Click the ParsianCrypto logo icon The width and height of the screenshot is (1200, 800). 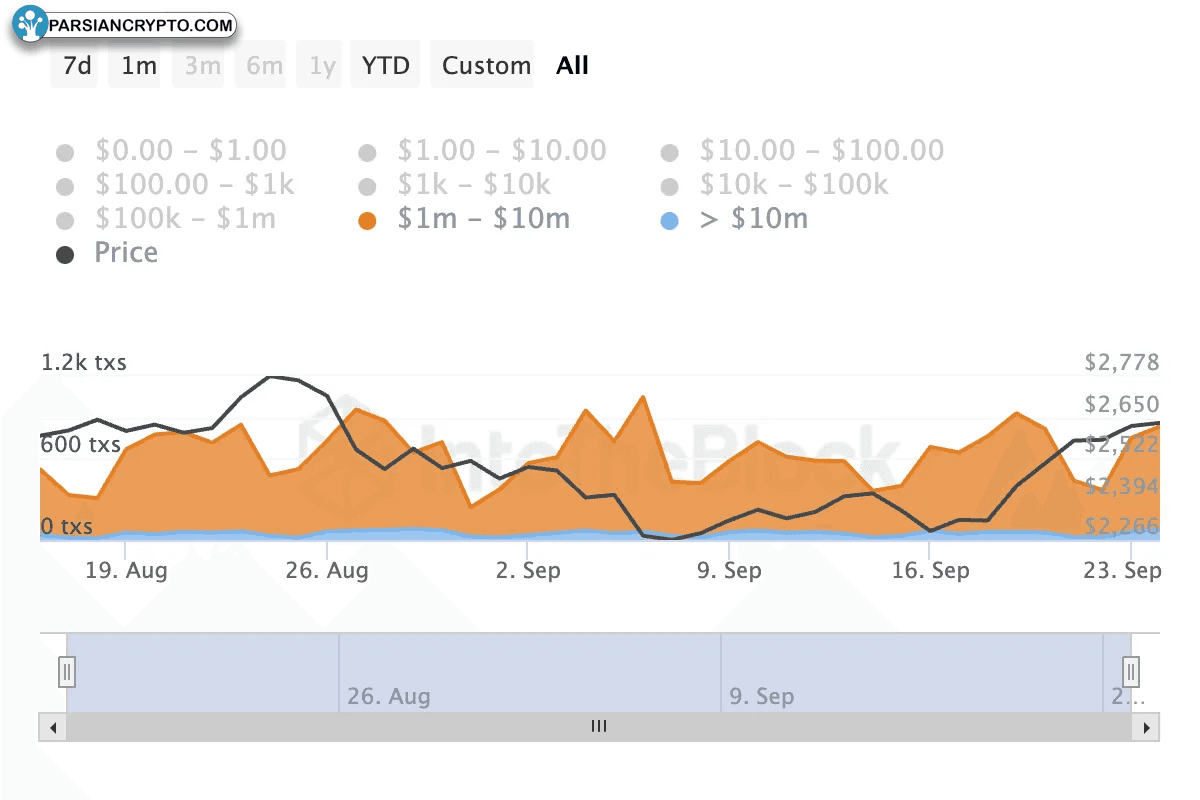pos(32,24)
